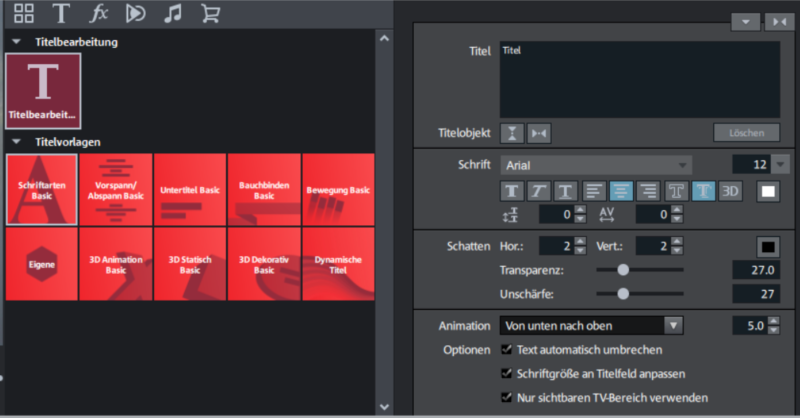The height and width of the screenshot is (418, 800).
Task: Center title object vertically
Action: 512,133
